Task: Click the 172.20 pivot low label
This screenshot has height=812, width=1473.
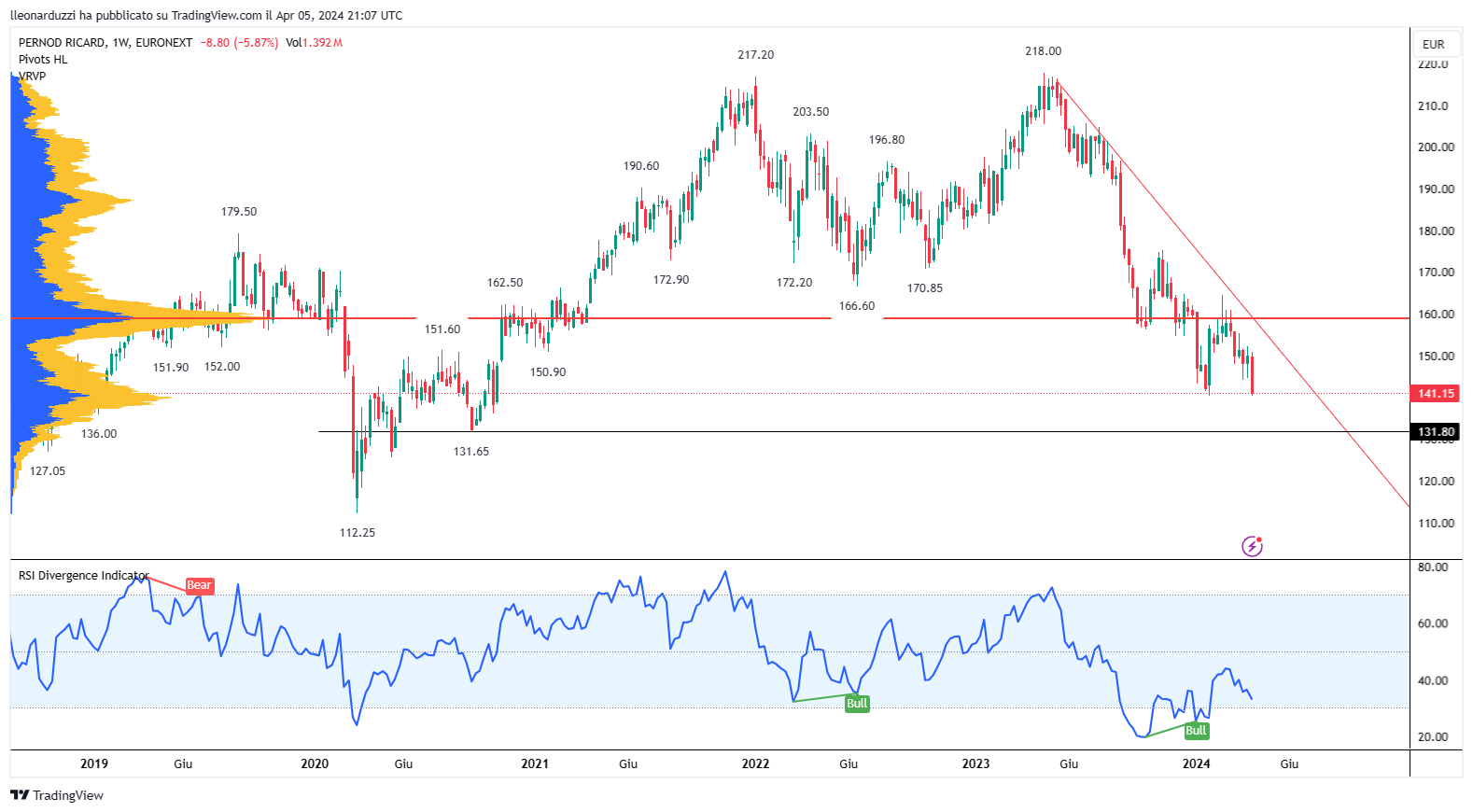Action: point(793,283)
